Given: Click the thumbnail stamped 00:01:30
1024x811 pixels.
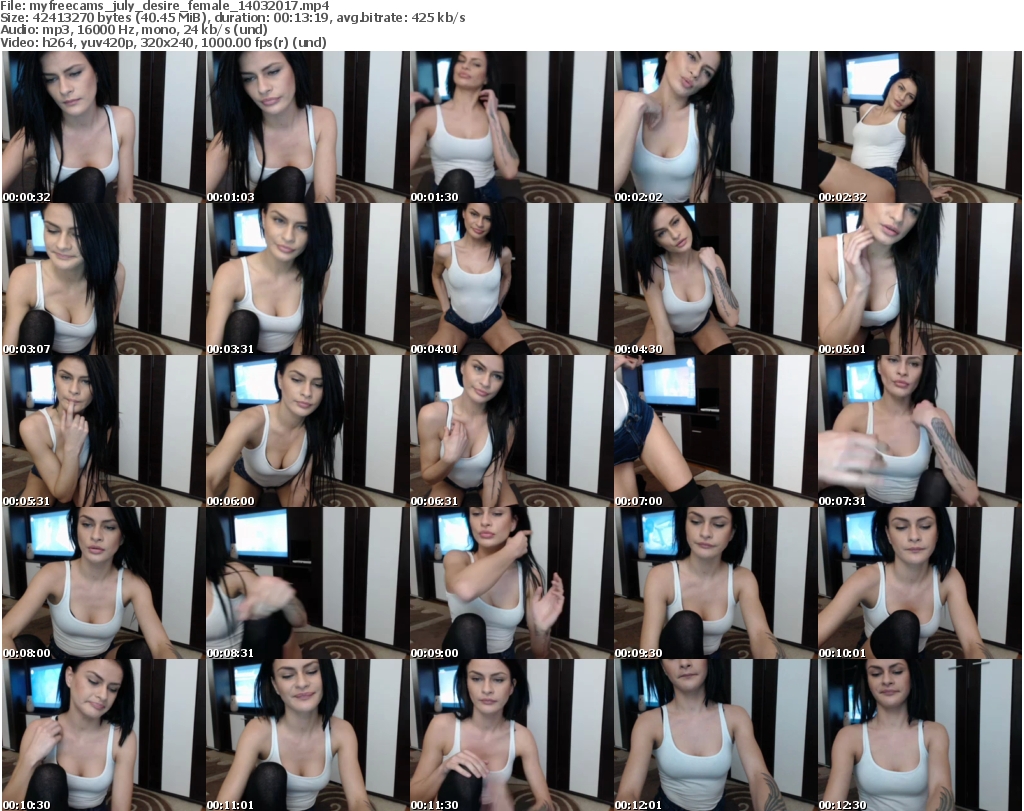Looking at the screenshot, I should point(511,127).
